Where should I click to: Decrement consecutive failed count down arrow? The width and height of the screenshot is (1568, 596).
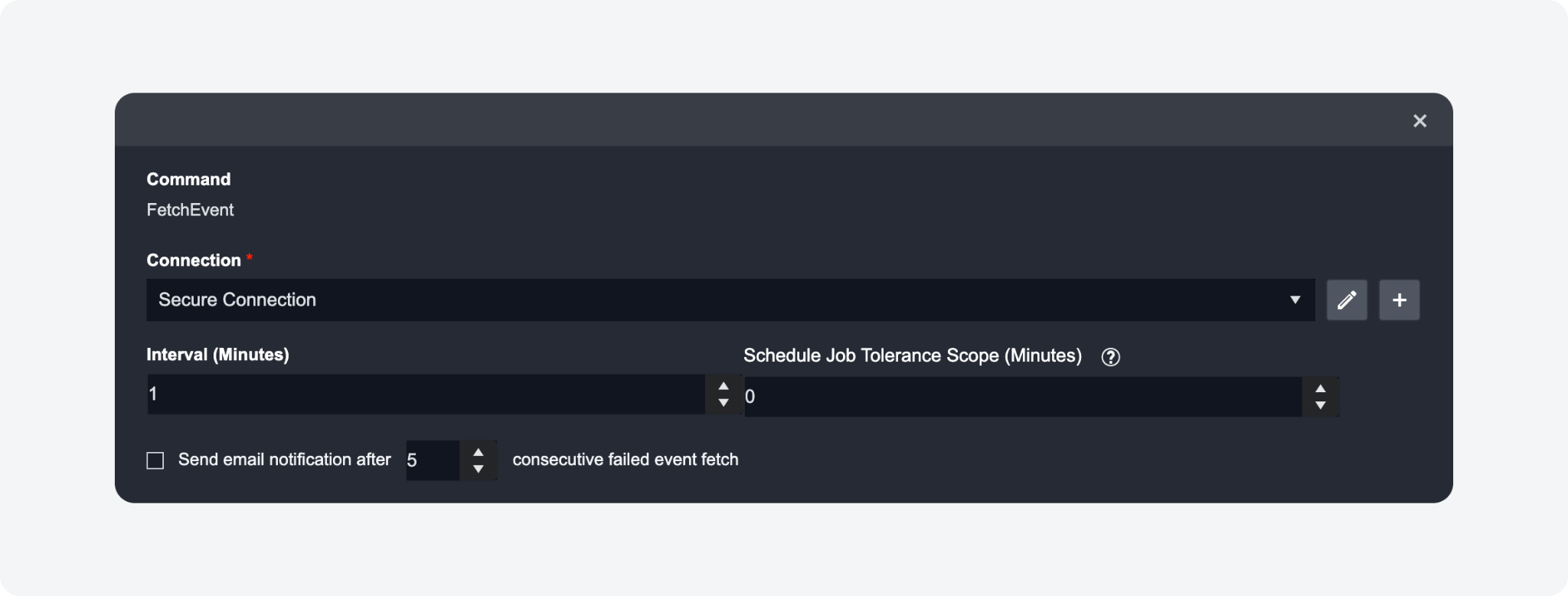[x=478, y=469]
